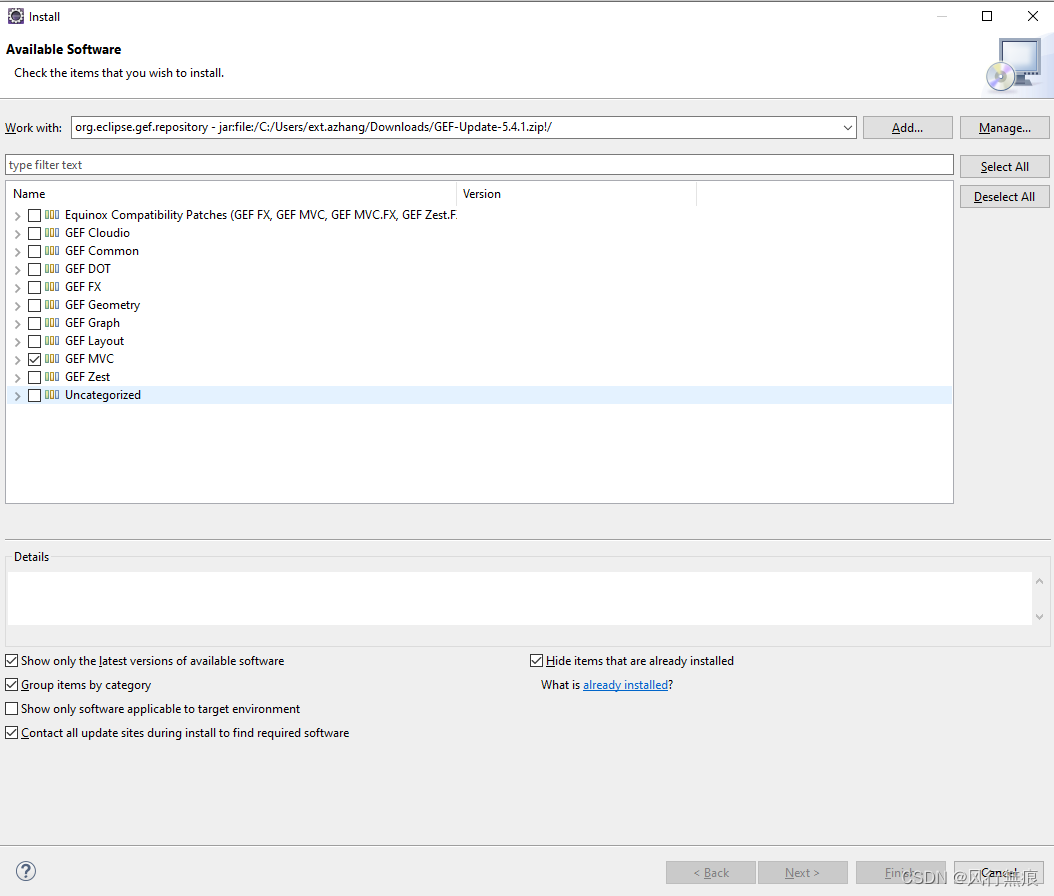Click the Equinox Compatibility Patches category icon
Viewport: 1054px width, 896px height.
pos(52,215)
